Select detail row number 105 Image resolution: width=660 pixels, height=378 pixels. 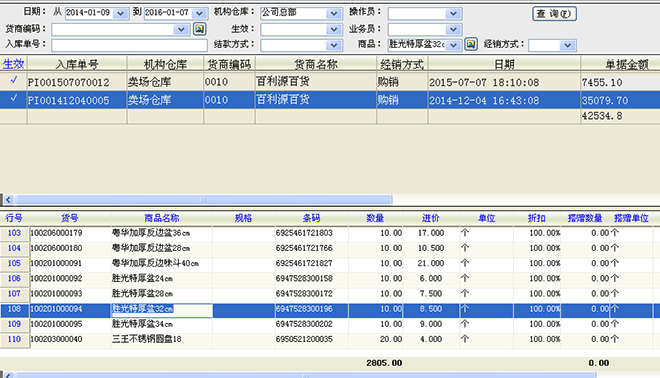(x=14, y=263)
